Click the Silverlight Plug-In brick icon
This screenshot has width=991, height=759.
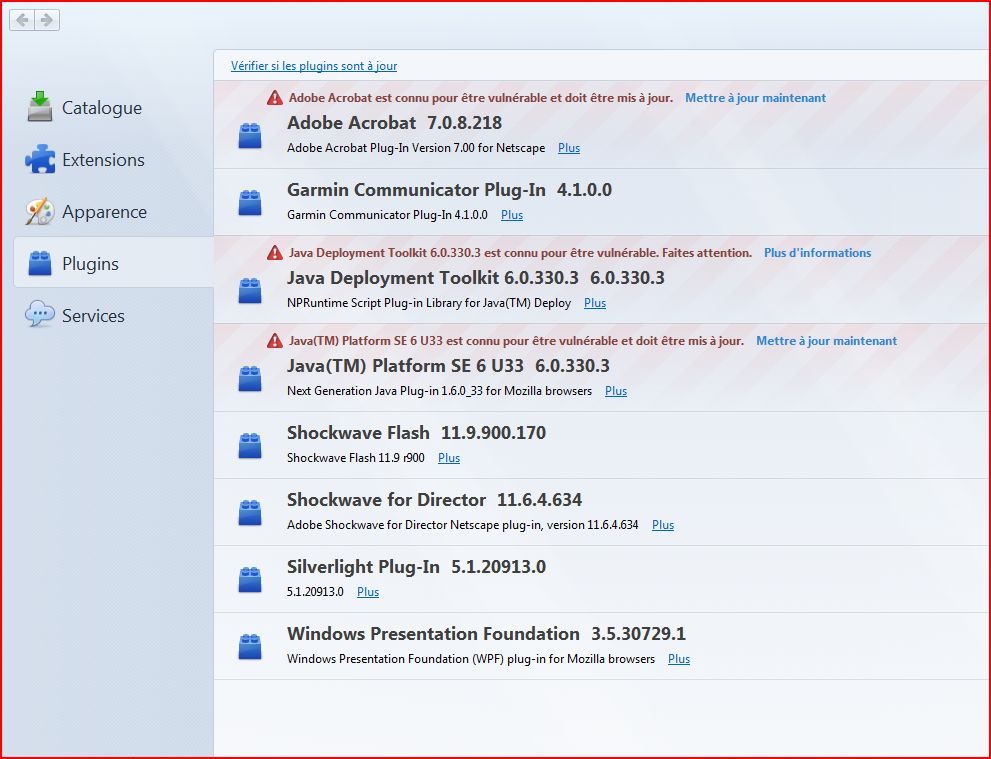[250, 580]
